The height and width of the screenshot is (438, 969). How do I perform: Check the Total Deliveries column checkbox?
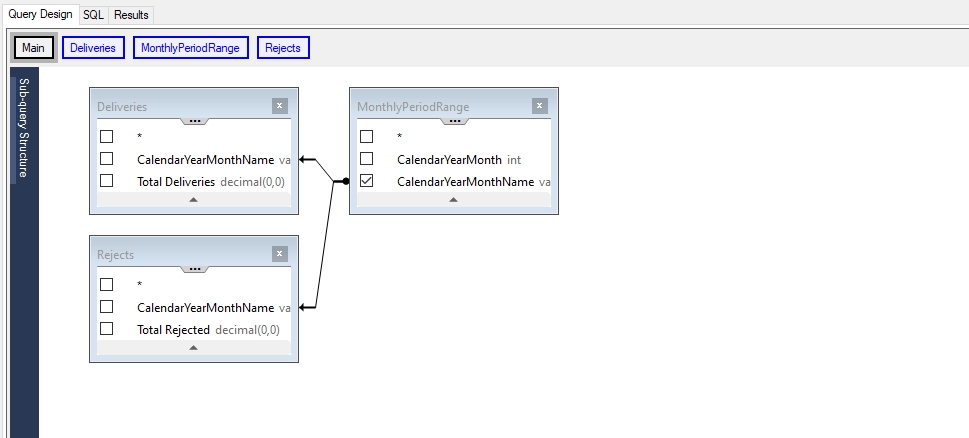pos(107,181)
